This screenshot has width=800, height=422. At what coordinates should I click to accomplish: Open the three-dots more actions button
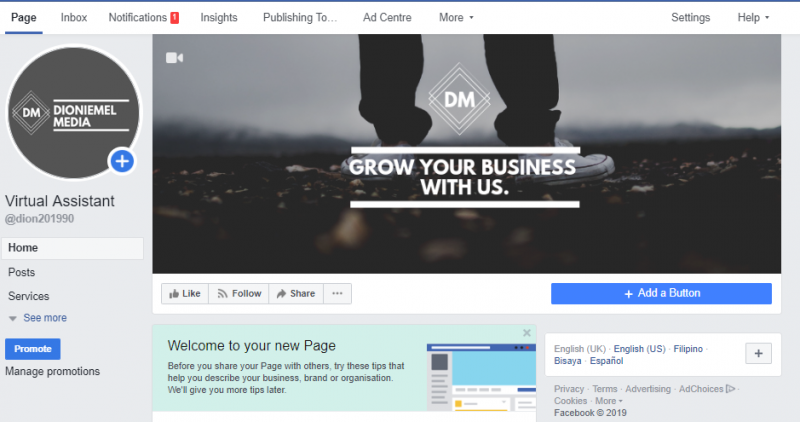coord(337,293)
